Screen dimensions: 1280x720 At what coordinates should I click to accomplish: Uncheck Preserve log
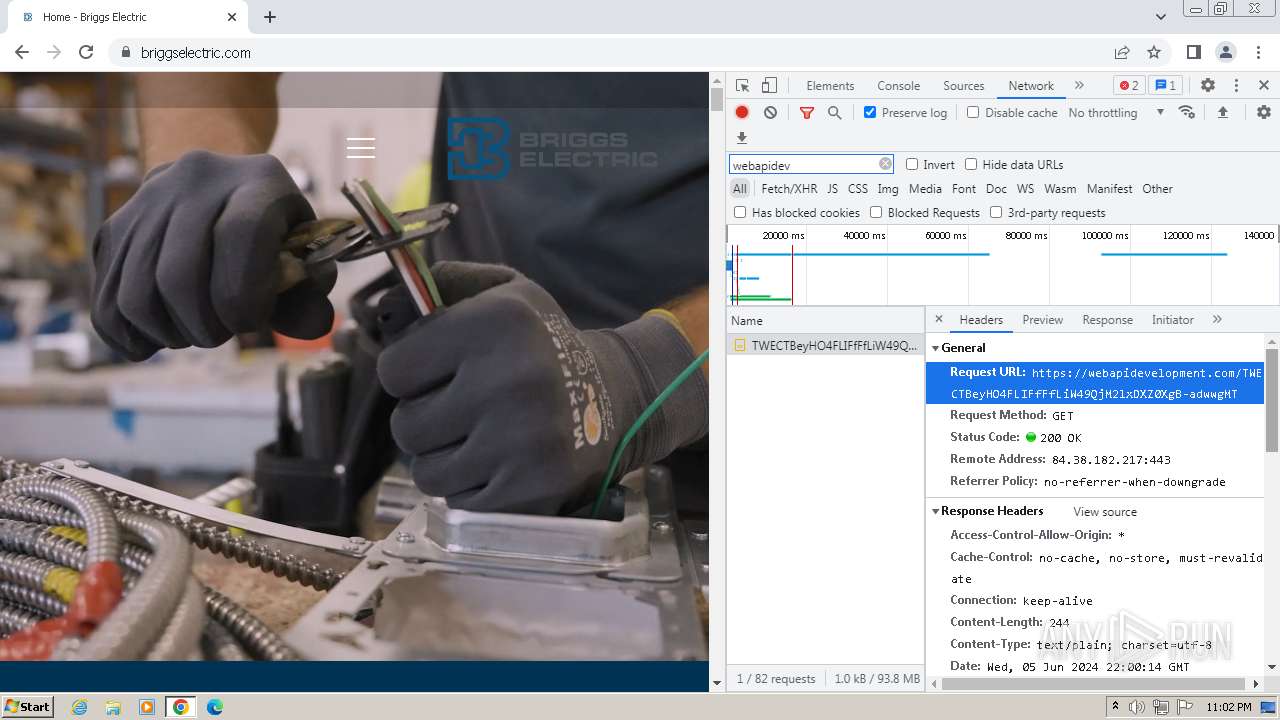[x=870, y=112]
